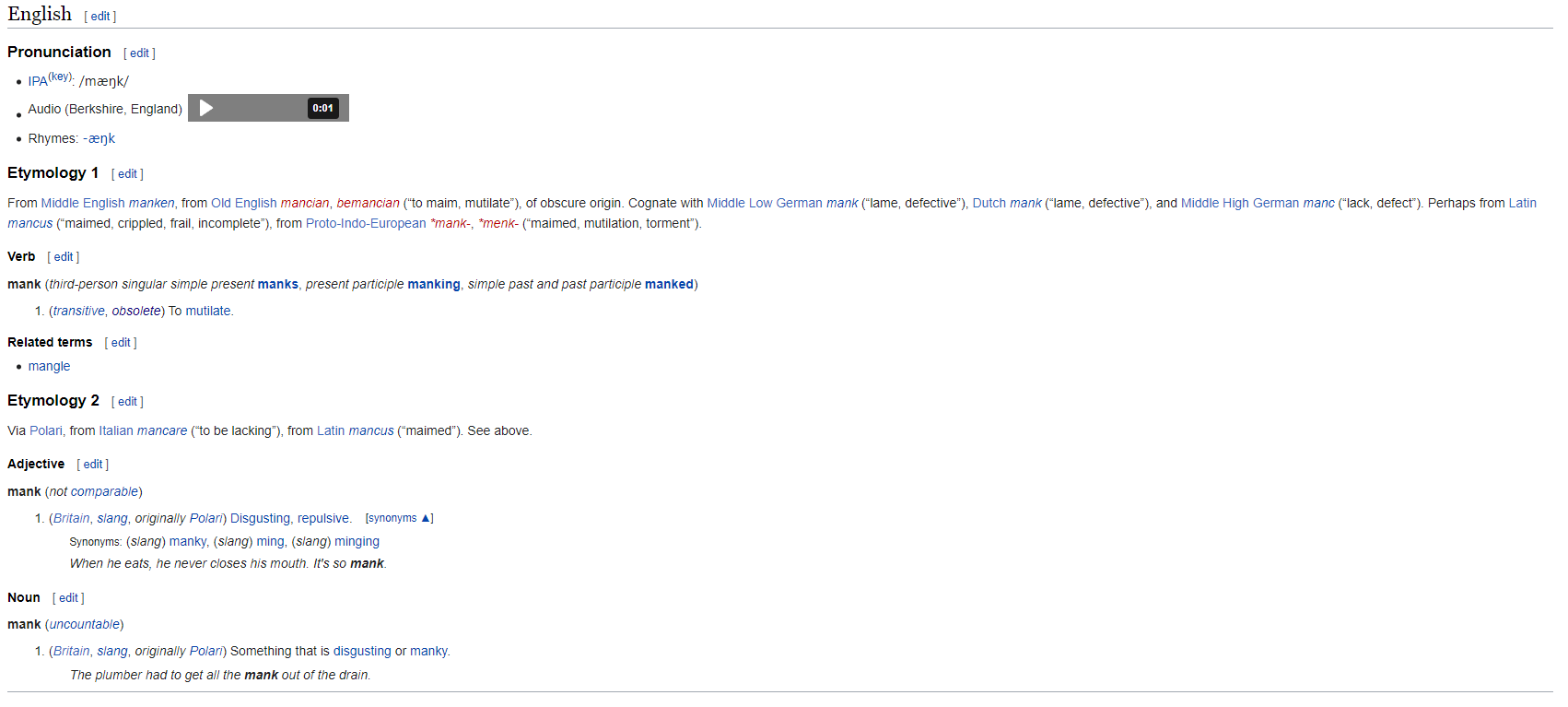
Task: Play the Berkshire, England audio pronunciation
Action: (x=205, y=108)
